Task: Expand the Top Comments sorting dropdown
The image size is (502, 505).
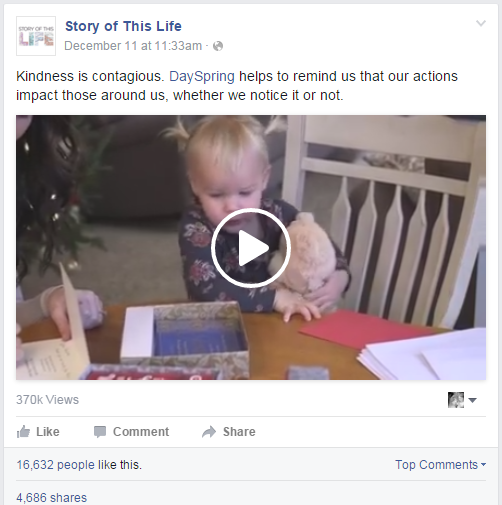Action: point(440,465)
